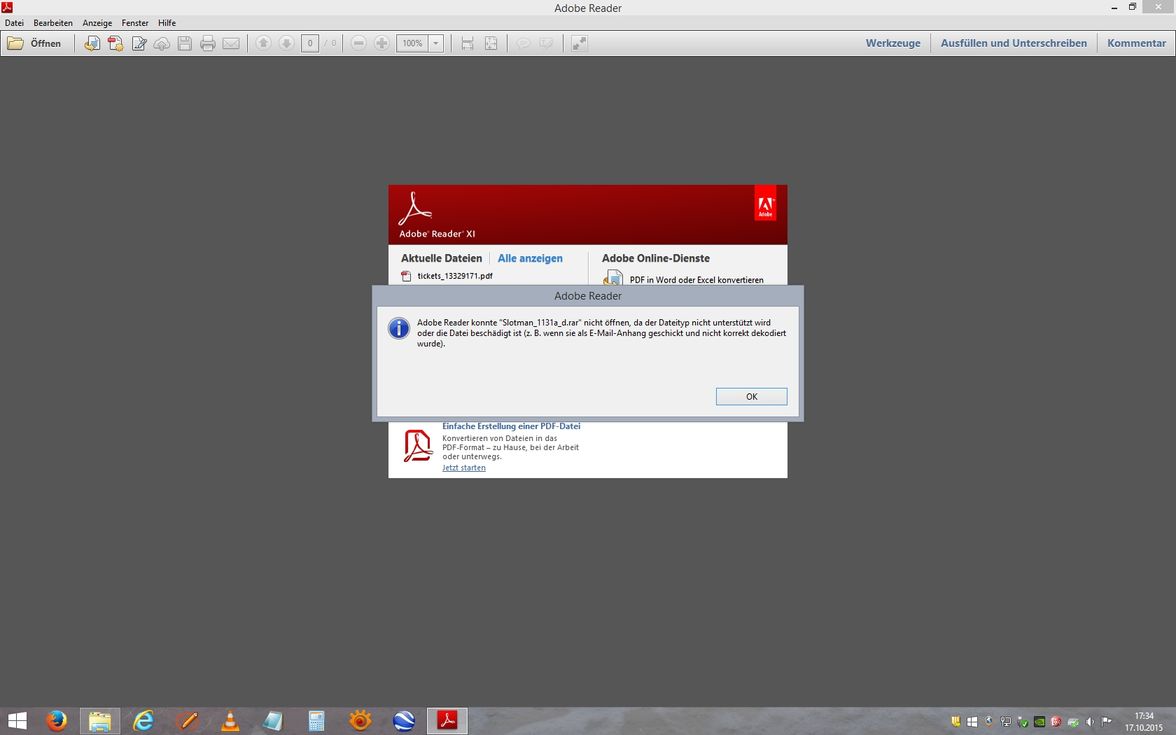Open the Anzeige menu
Screen dimensions: 1176x735
[x=97, y=23]
